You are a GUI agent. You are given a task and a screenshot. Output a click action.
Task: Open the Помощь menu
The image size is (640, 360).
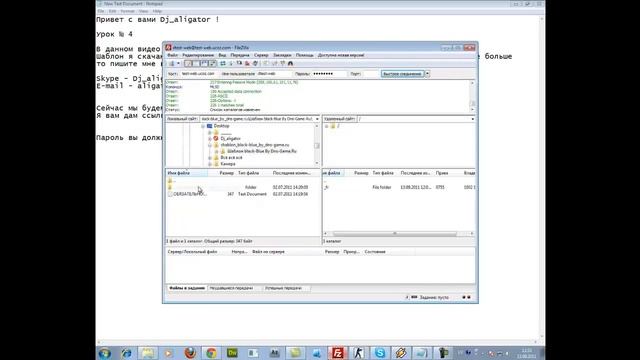(x=304, y=55)
